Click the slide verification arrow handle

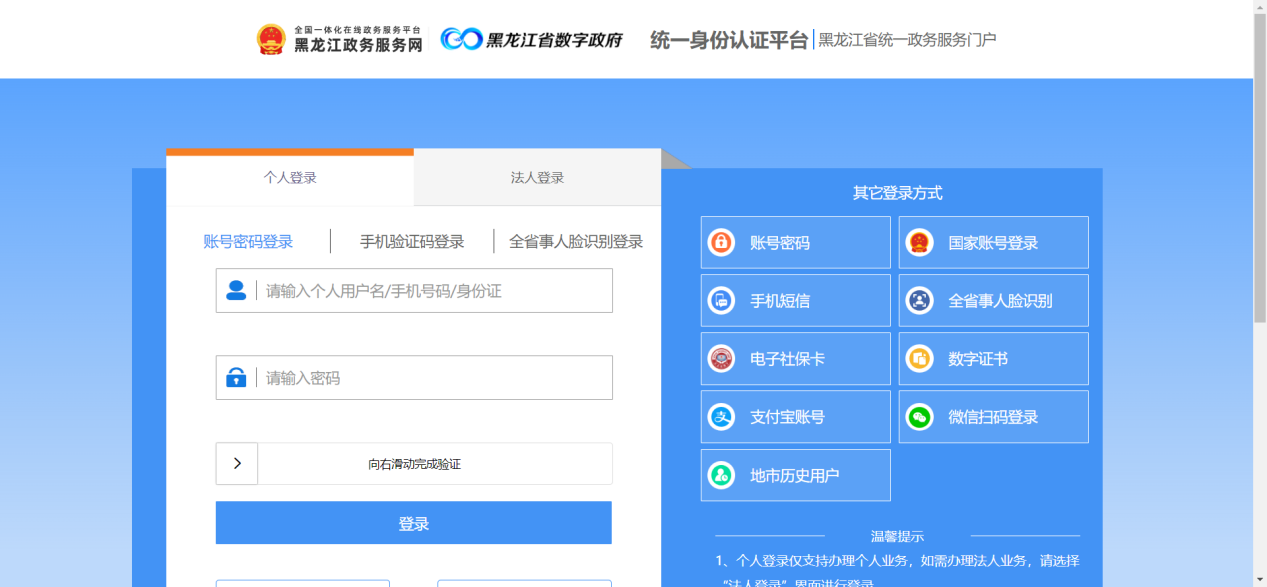237,464
